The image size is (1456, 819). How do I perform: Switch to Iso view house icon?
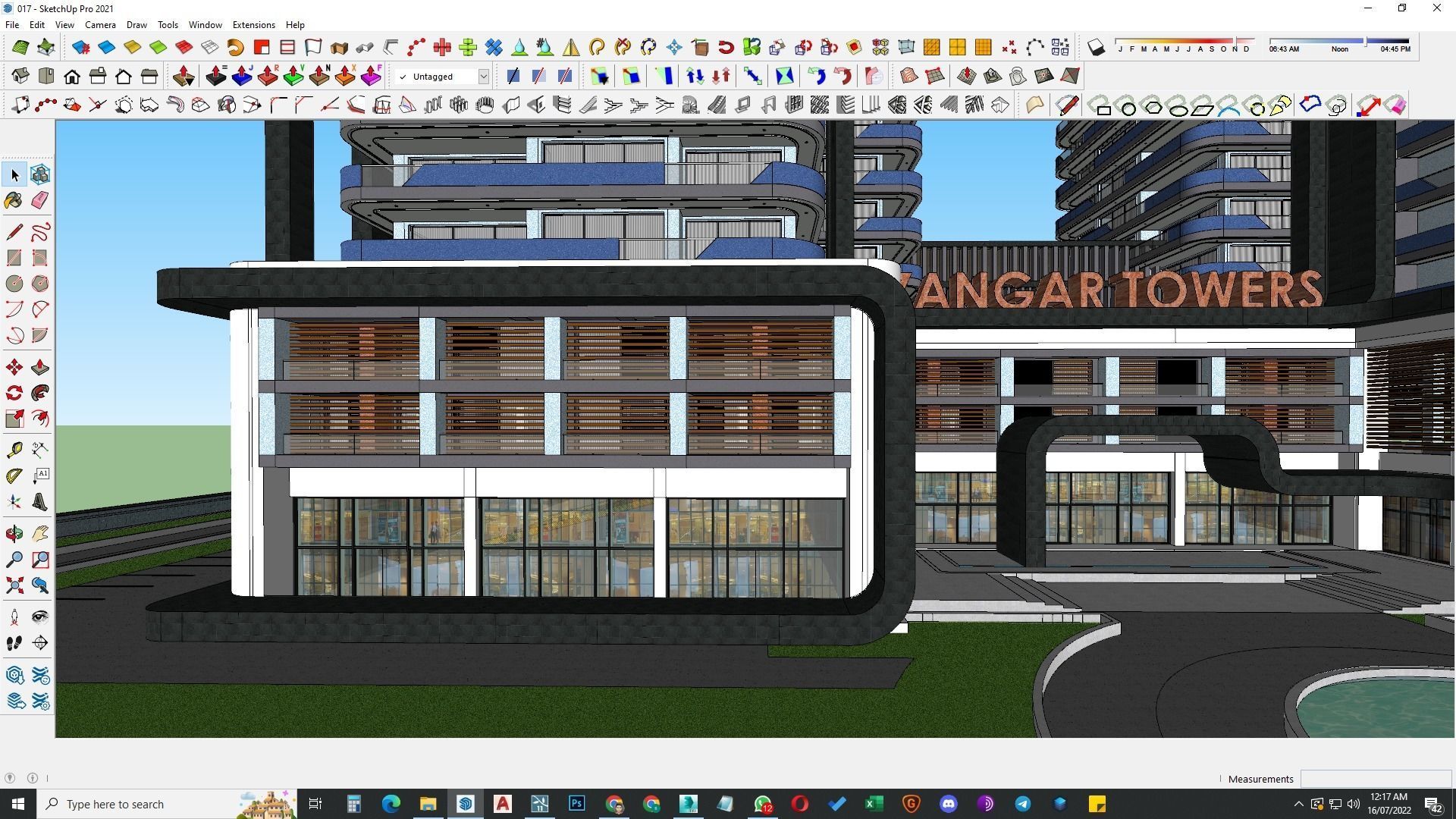tap(20, 76)
